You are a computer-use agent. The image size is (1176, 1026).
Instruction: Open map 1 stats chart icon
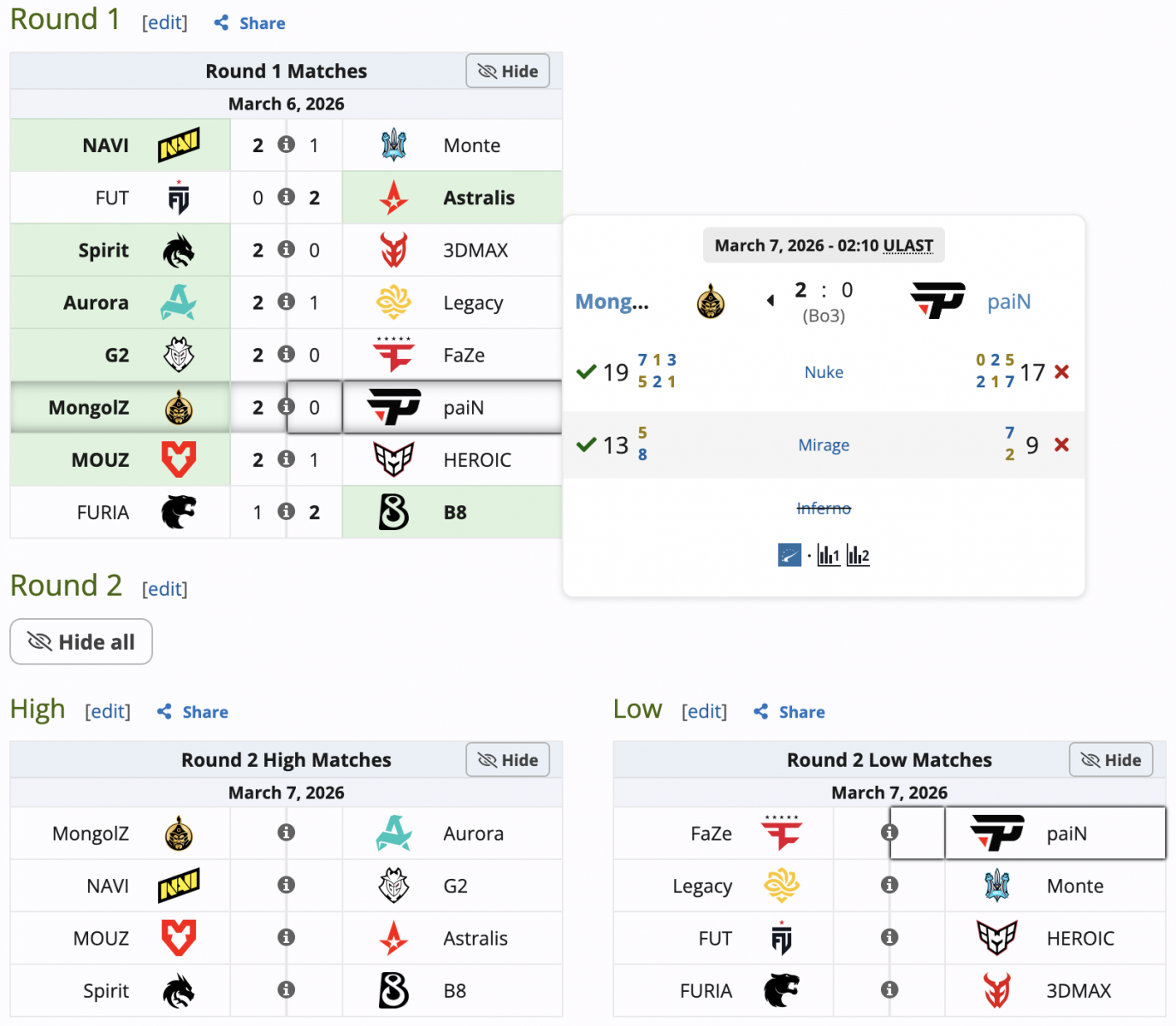[x=828, y=556]
